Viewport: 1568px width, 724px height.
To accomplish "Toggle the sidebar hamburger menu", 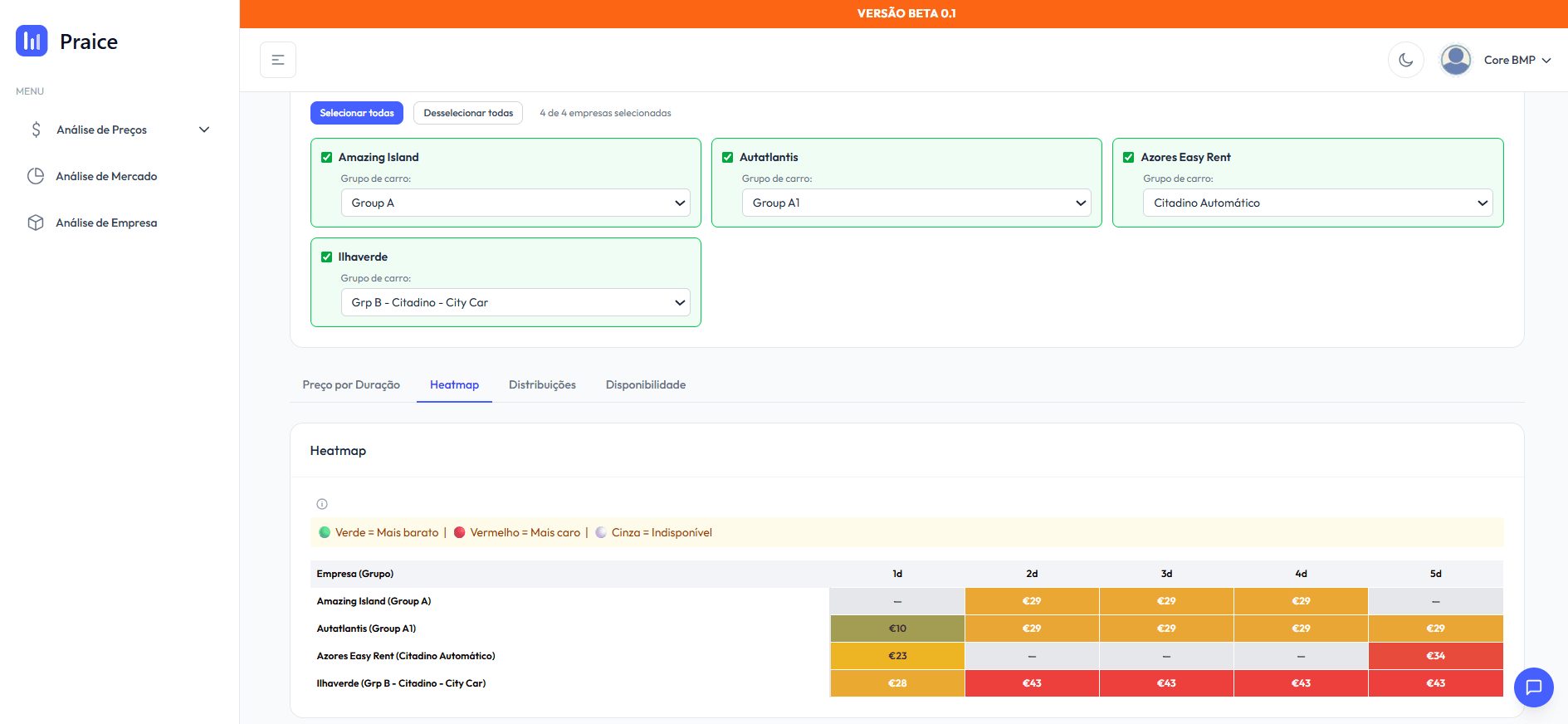I will coord(278,60).
